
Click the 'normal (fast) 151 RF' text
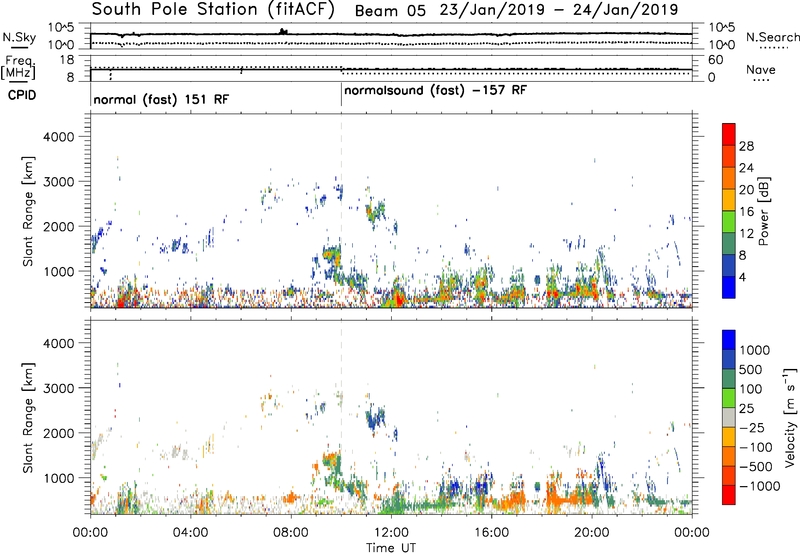161,99
